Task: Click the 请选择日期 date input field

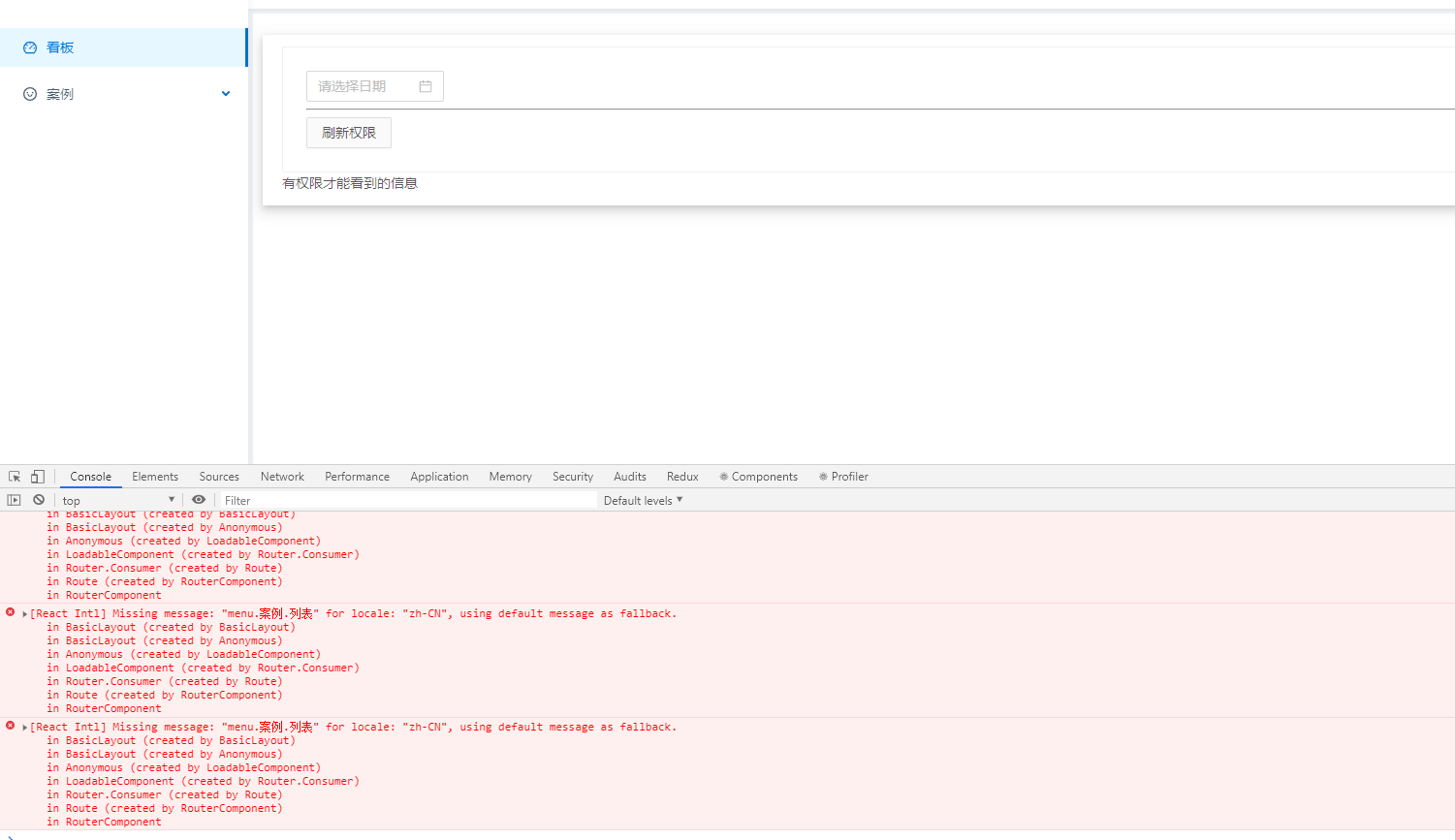Action: [x=375, y=86]
